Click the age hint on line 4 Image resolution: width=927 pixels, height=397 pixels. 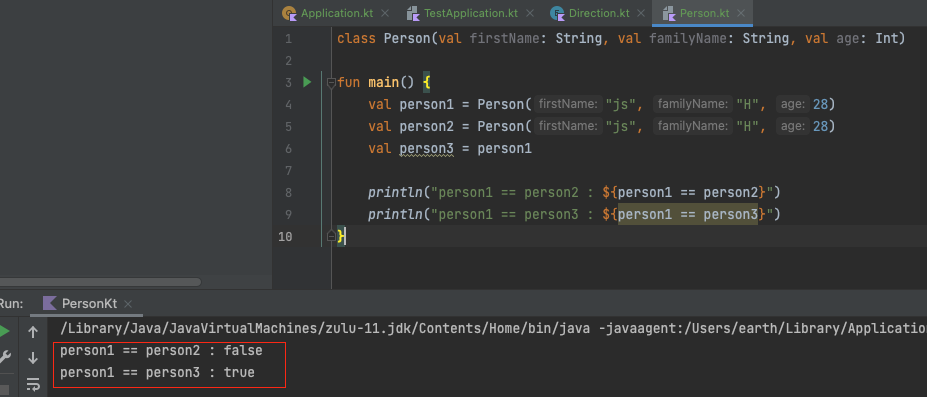pyautogui.click(x=792, y=105)
